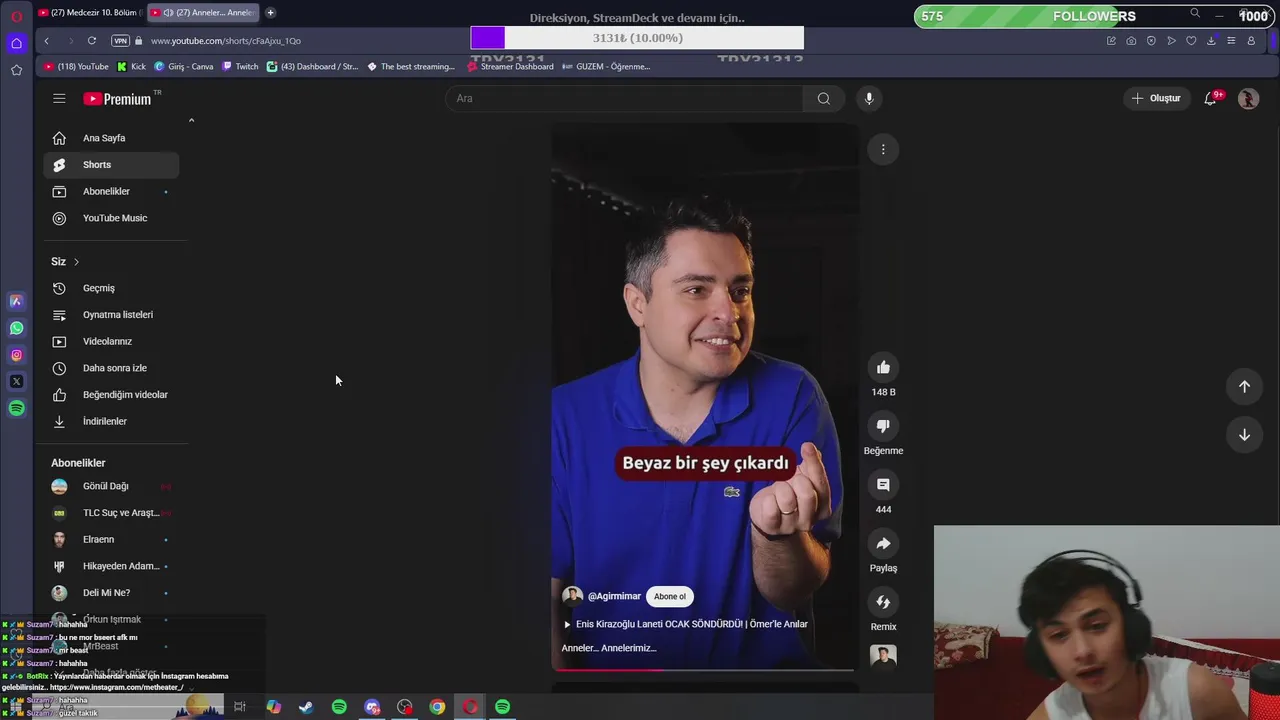Image resolution: width=1280 pixels, height=720 pixels.
Task: Open Opera menu logo button
Action: tap(16, 16)
